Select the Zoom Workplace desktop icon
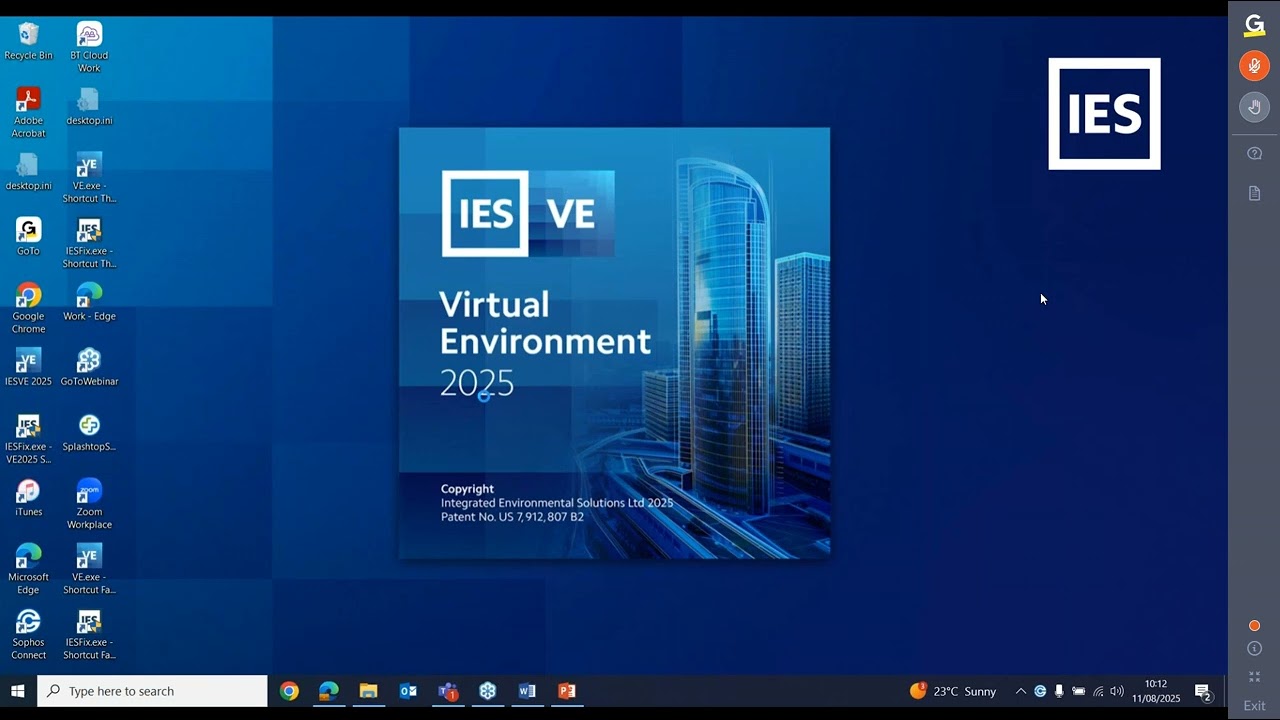1280x720 pixels. [89, 504]
